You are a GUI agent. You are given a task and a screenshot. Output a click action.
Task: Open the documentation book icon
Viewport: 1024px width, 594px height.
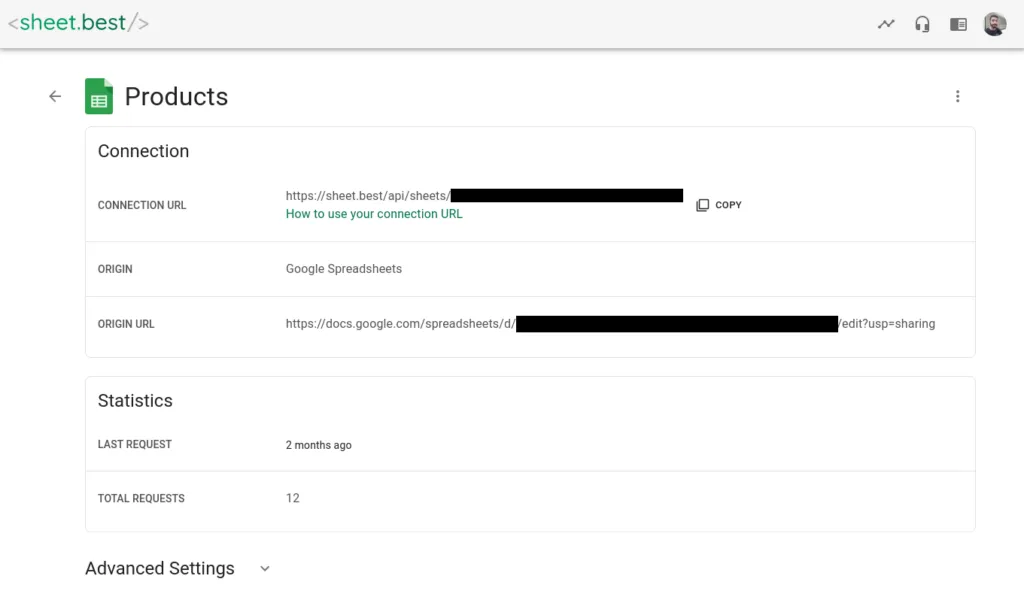click(958, 24)
